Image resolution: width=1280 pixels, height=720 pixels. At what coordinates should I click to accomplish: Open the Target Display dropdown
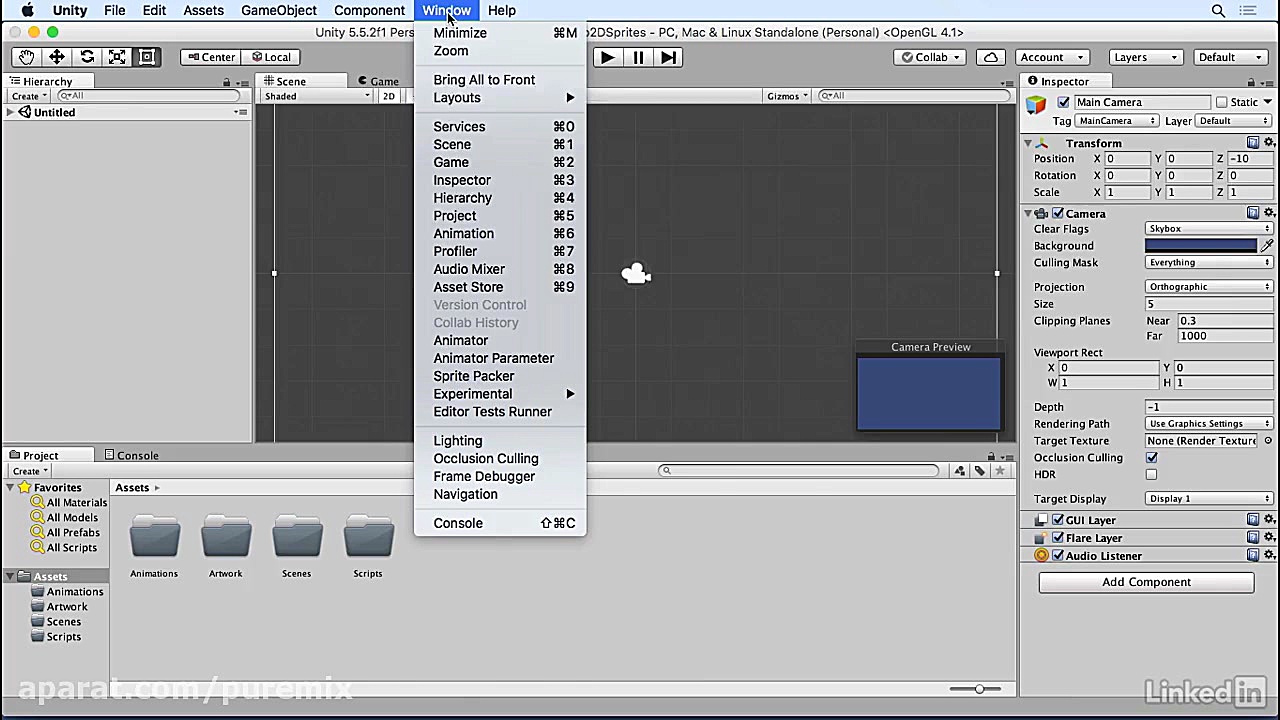tap(1209, 498)
